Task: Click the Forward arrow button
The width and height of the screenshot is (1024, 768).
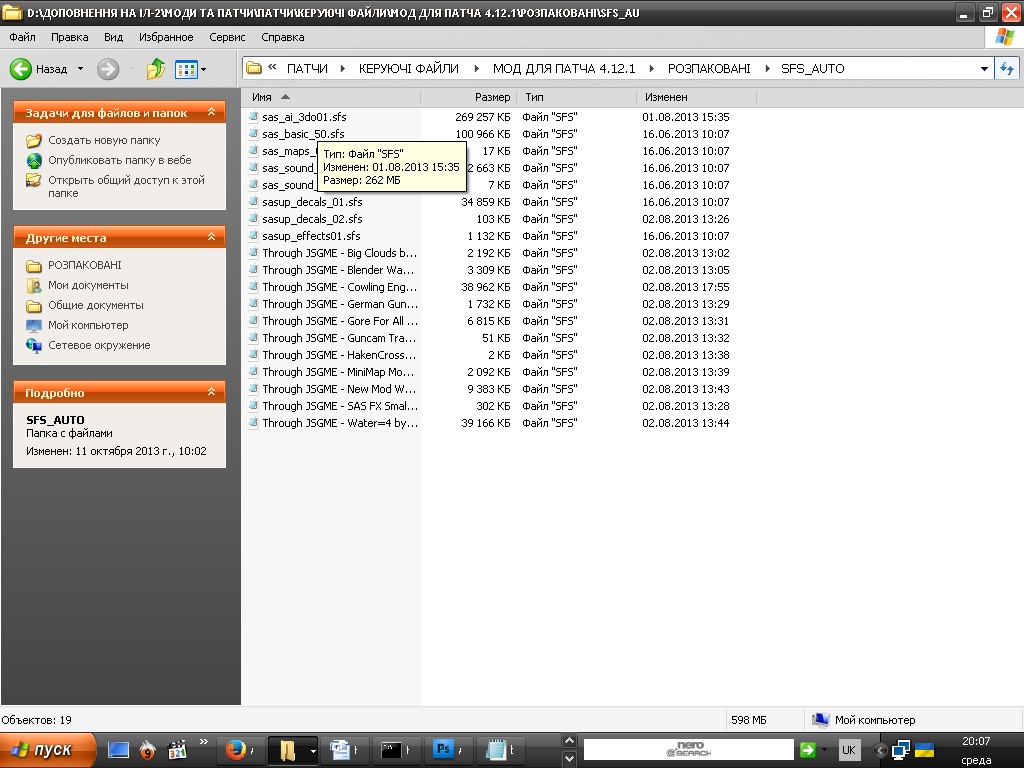Action: 108,69
